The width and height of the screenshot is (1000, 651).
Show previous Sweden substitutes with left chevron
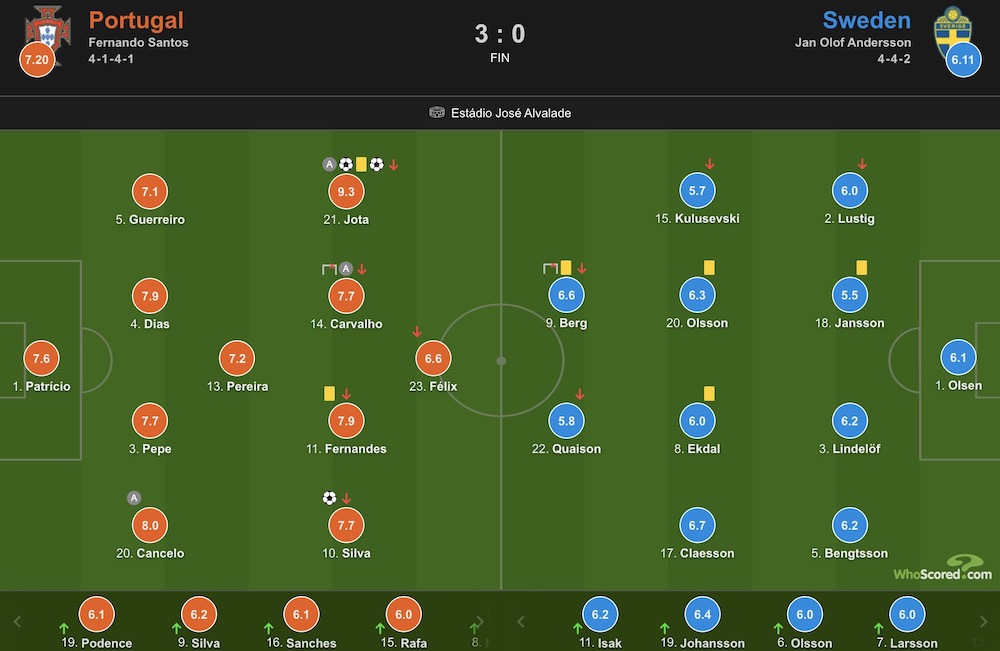click(520, 622)
